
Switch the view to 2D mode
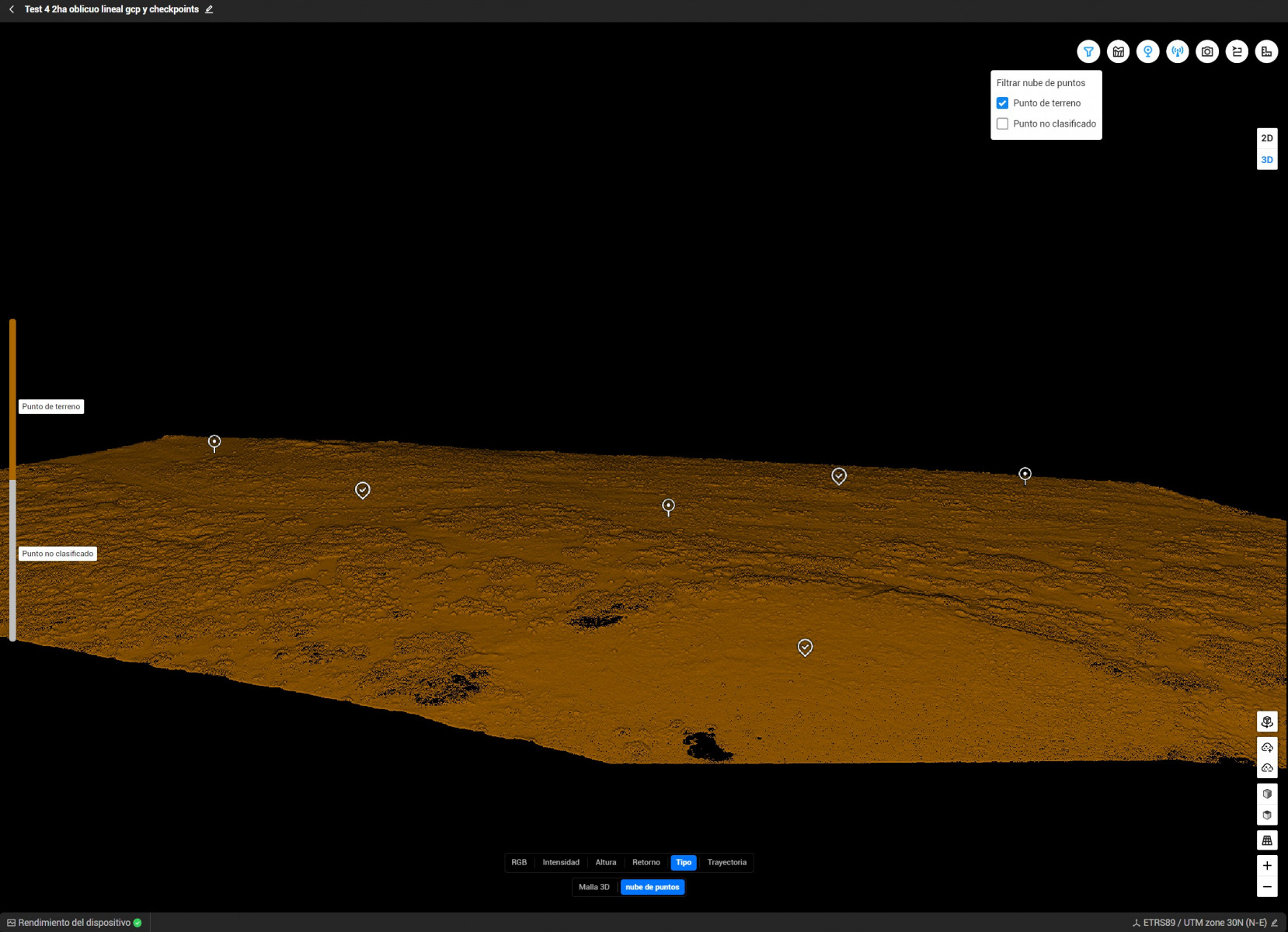pos(1267,138)
